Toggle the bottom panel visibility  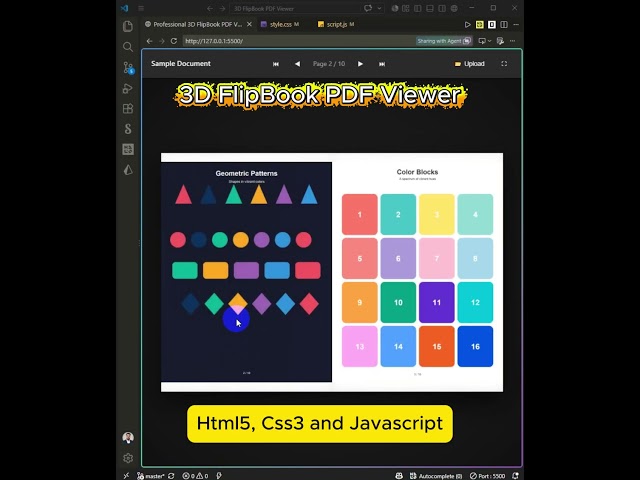pyautogui.click(x=430, y=8)
